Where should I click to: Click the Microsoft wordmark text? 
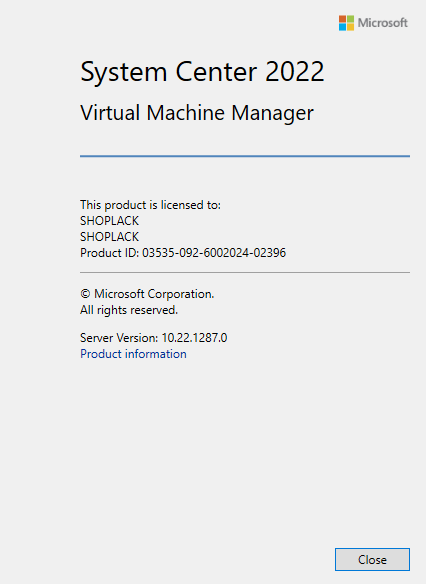click(382, 23)
